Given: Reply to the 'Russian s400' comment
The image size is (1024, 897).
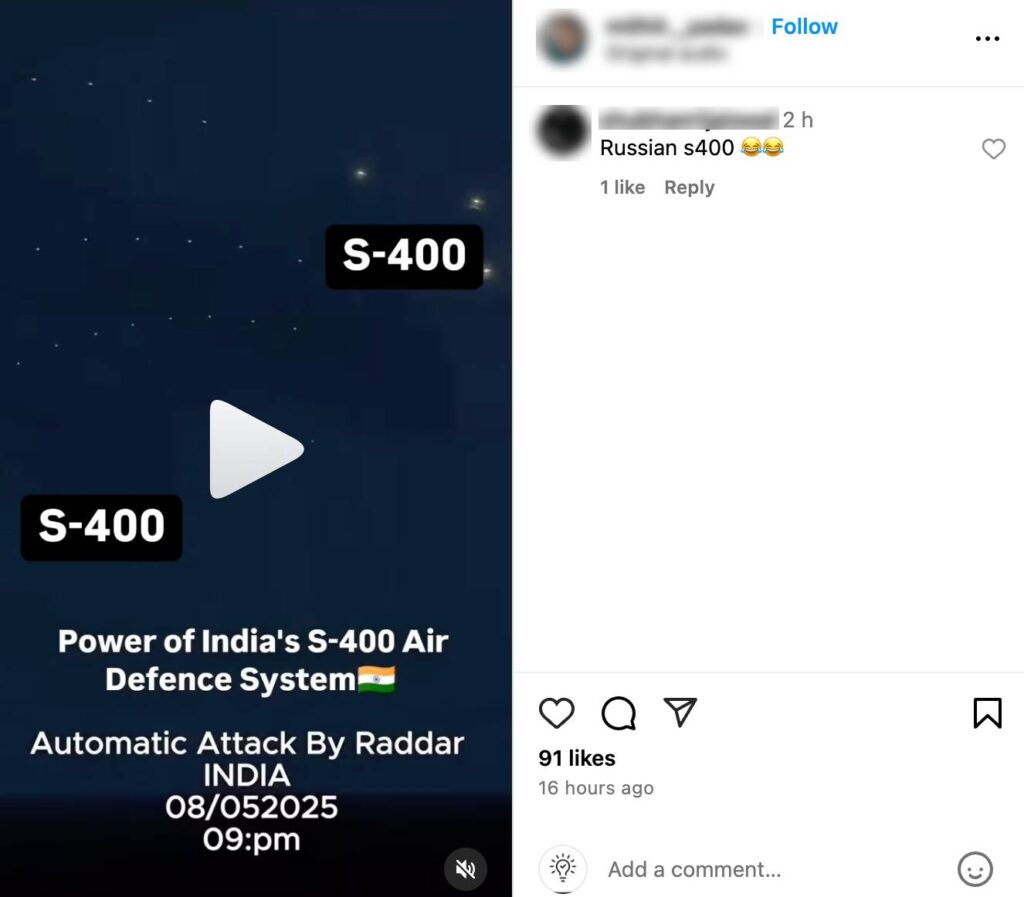Looking at the screenshot, I should (x=689, y=187).
